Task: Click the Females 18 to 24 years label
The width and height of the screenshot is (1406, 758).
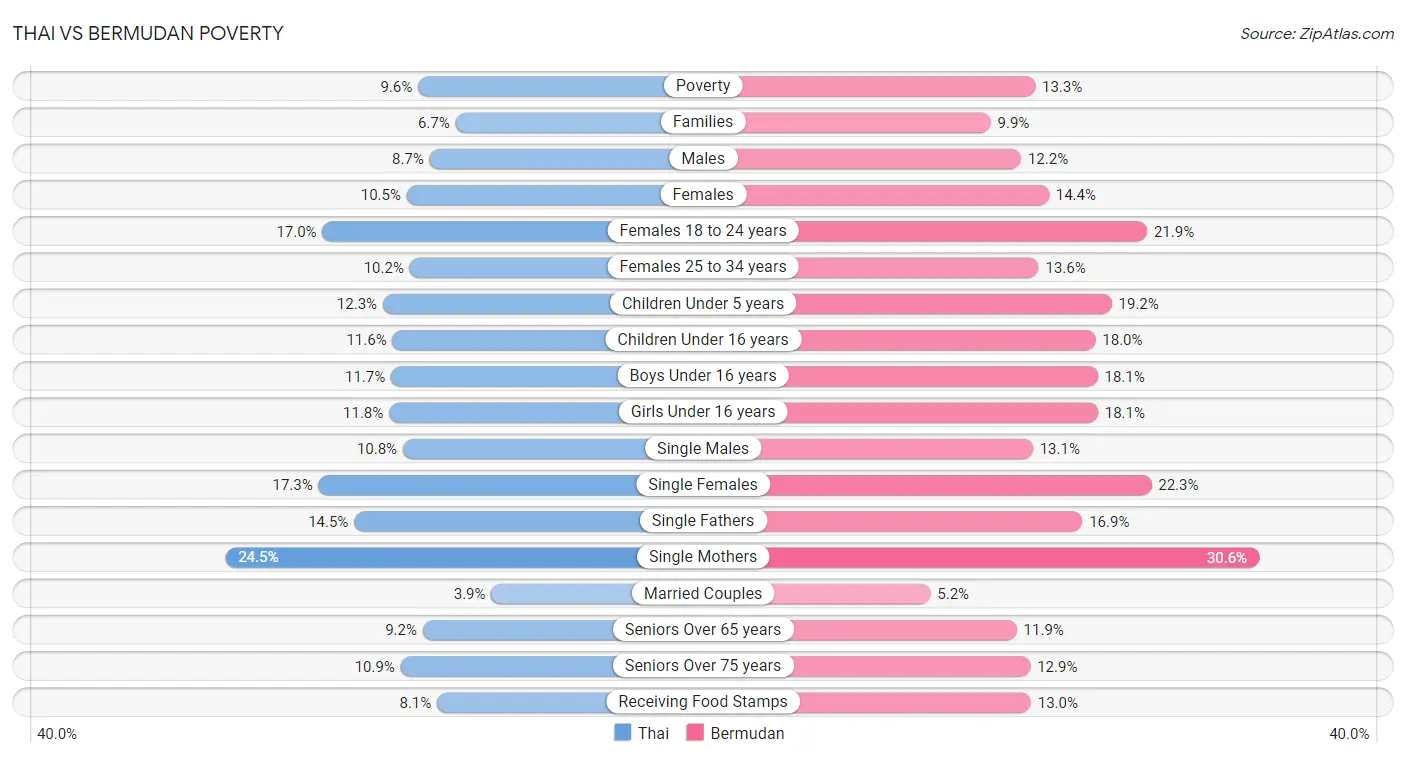Action: pos(703,231)
